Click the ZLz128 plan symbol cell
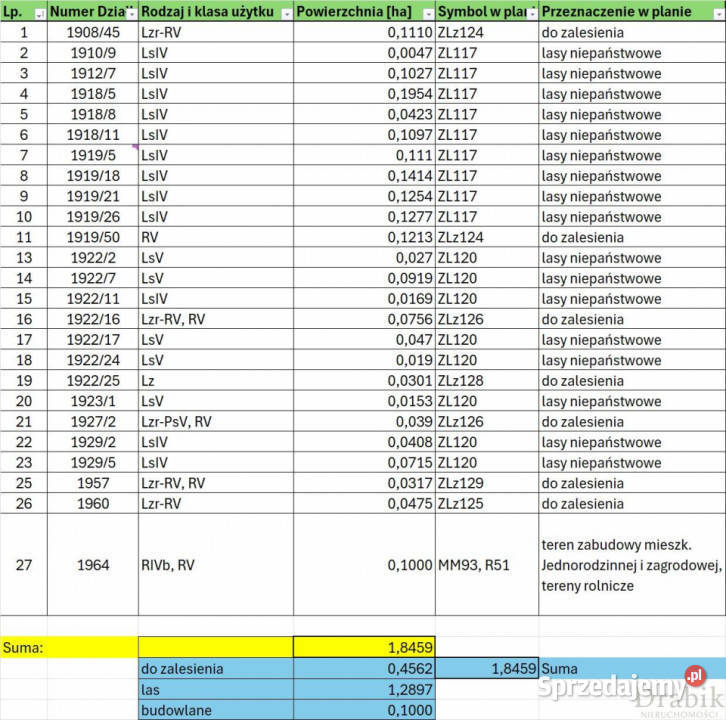This screenshot has width=726, height=720. tap(486, 381)
